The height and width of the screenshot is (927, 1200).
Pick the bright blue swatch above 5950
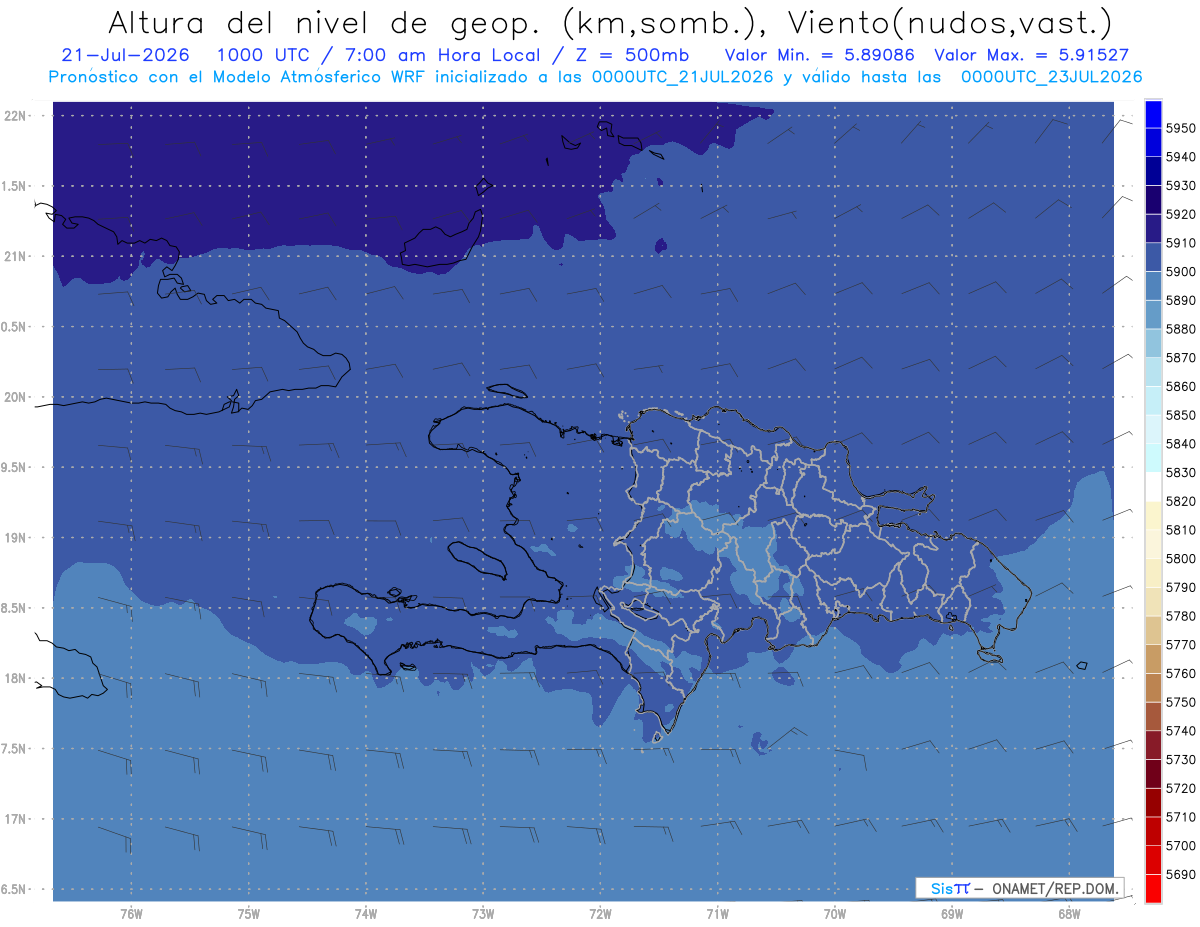(x=1153, y=114)
